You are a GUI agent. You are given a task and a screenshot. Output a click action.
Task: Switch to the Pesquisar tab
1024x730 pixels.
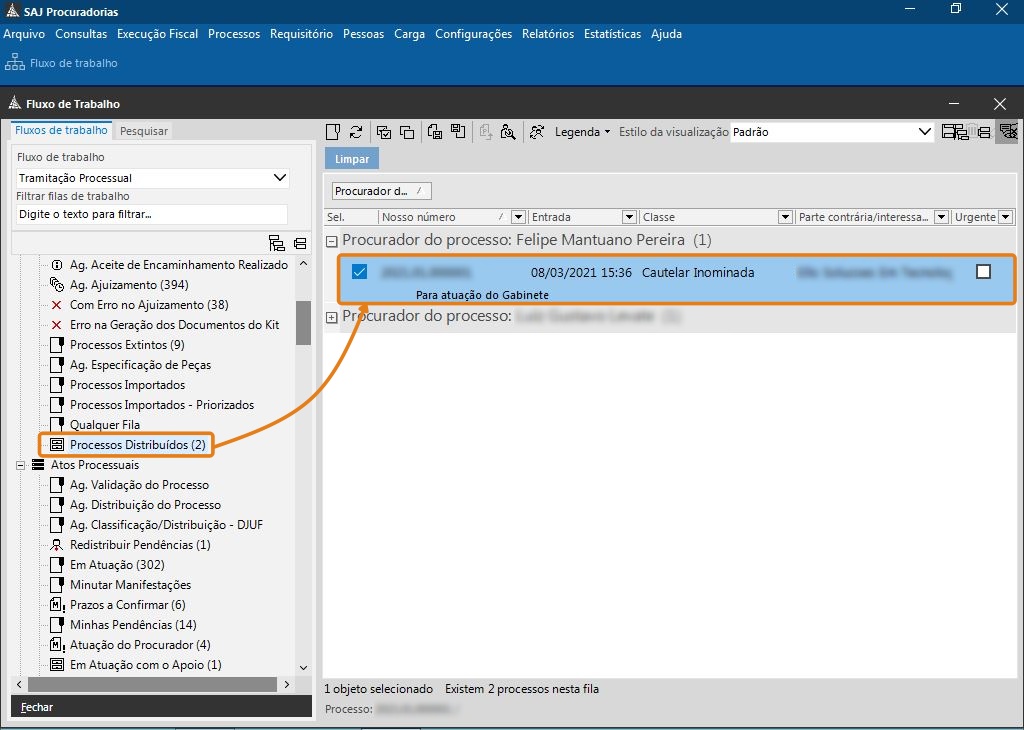pyautogui.click(x=144, y=131)
